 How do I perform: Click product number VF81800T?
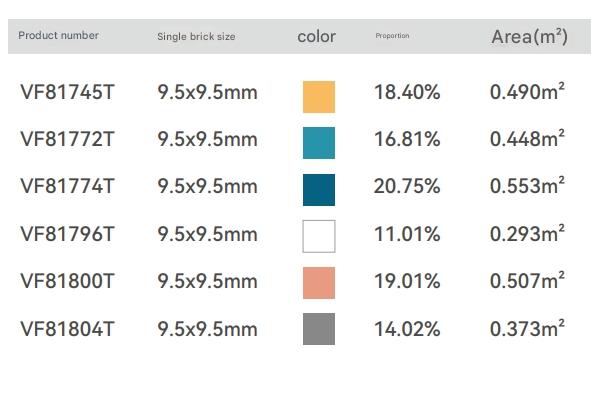pyautogui.click(x=67, y=281)
